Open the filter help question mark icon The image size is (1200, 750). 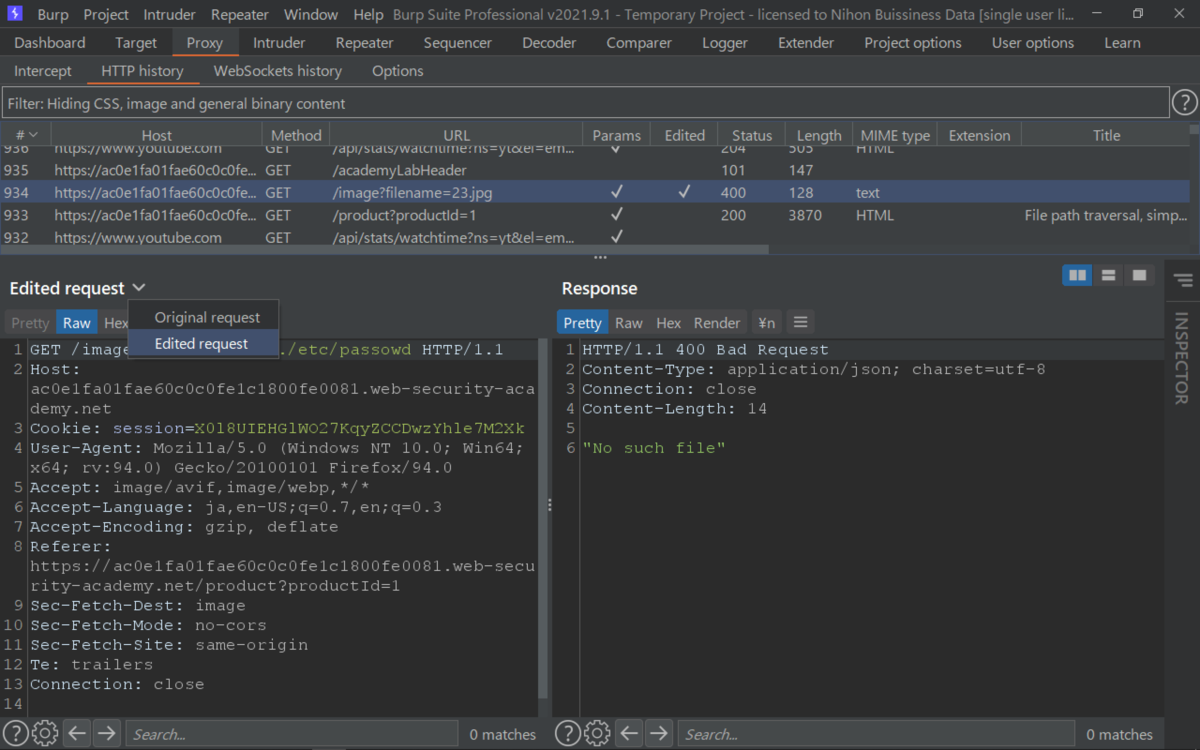pyautogui.click(x=1184, y=102)
